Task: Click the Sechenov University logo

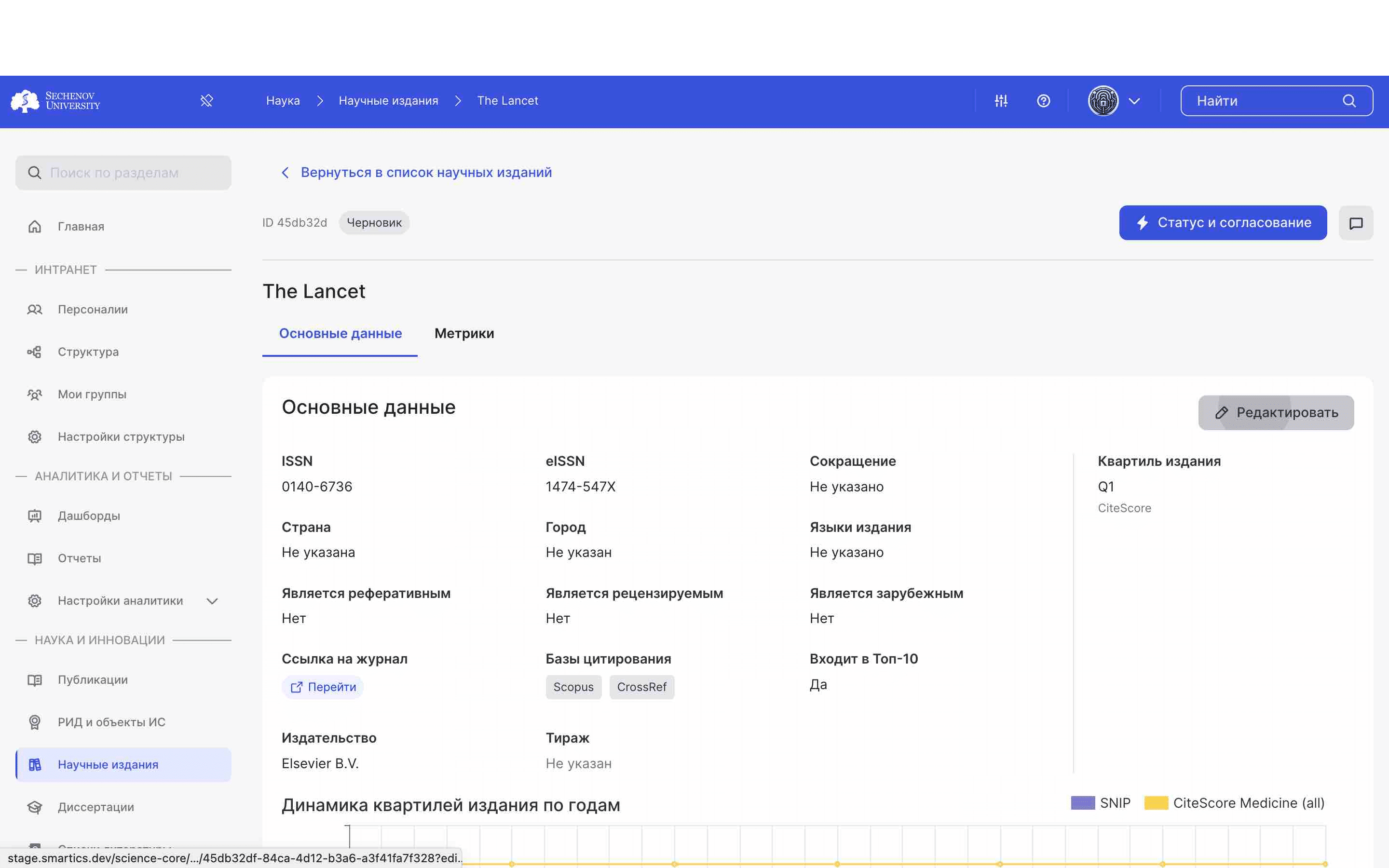Action: coord(55,101)
